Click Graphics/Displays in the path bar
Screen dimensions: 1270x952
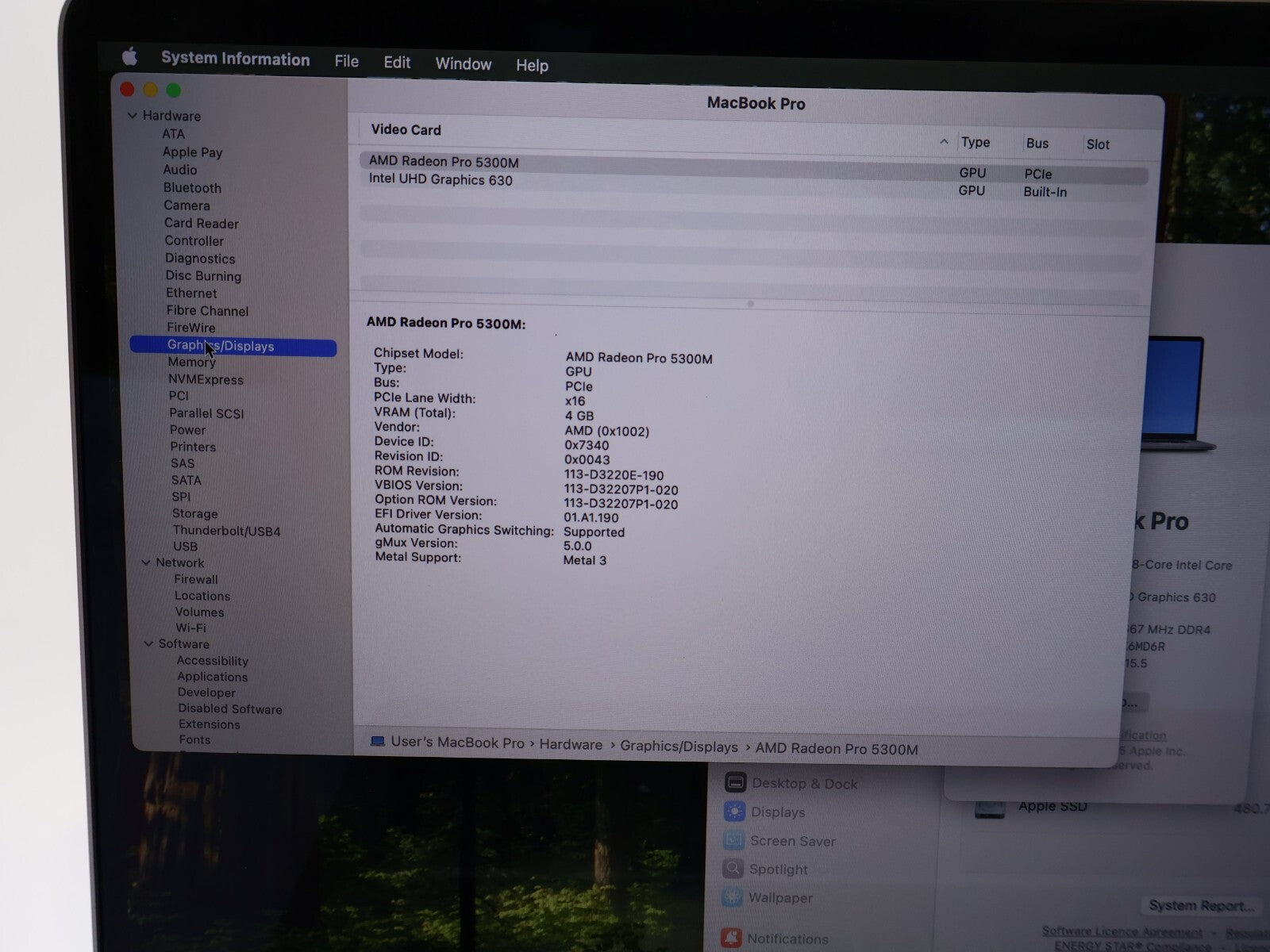[679, 747]
